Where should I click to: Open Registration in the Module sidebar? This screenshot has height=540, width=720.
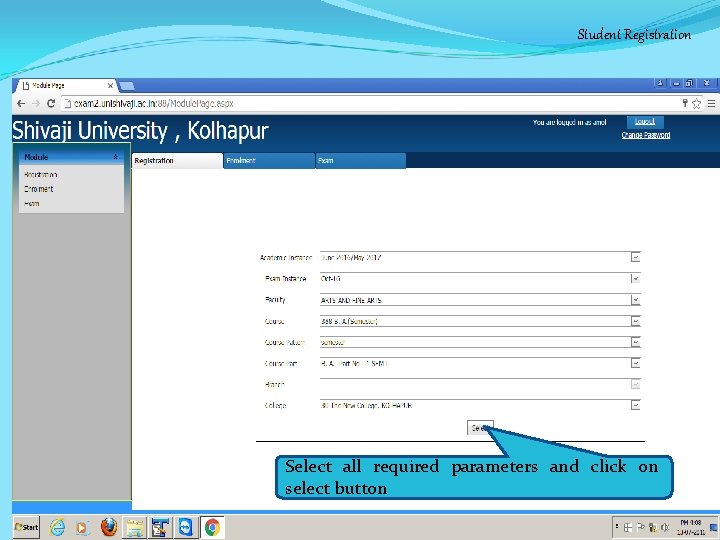tap(40, 175)
